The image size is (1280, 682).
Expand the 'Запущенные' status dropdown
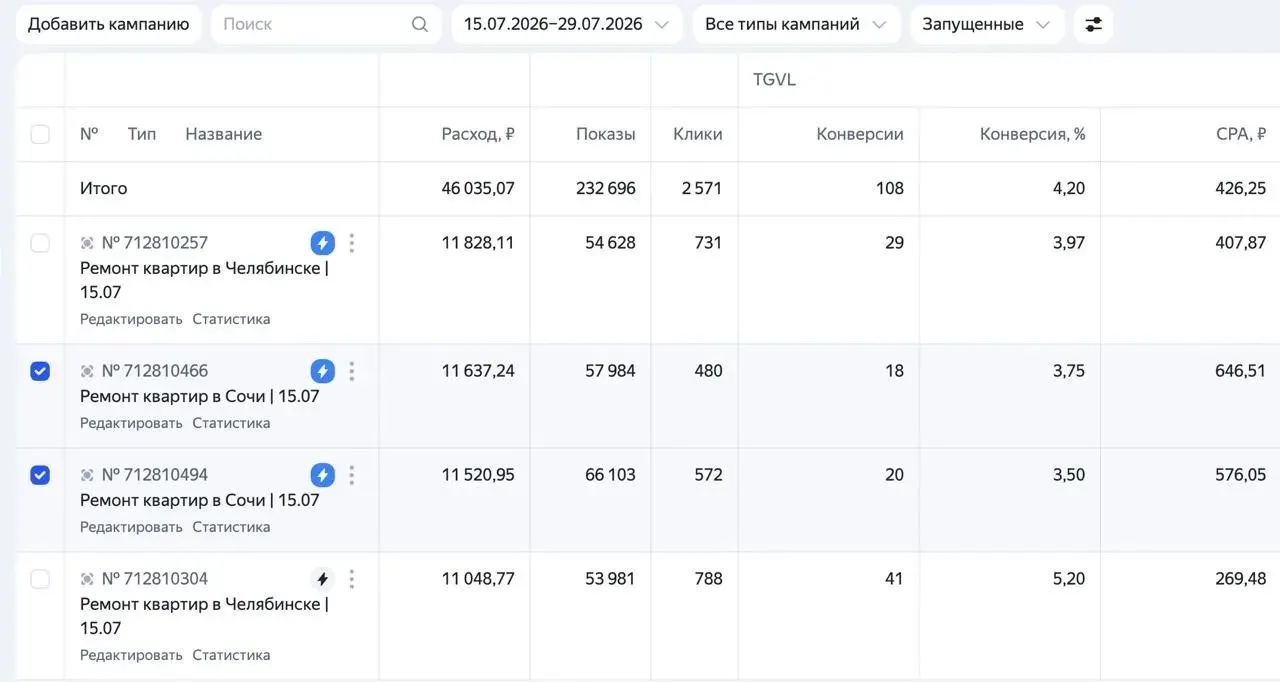(x=987, y=24)
